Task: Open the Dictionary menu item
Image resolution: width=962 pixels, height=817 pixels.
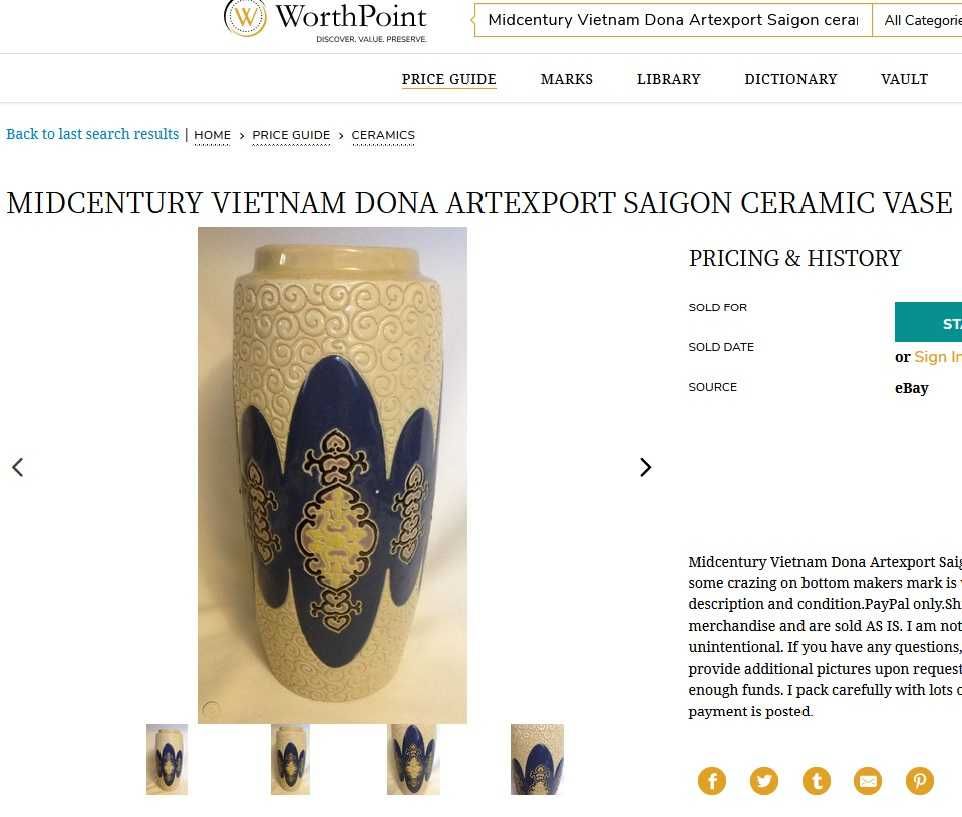Action: [x=790, y=79]
